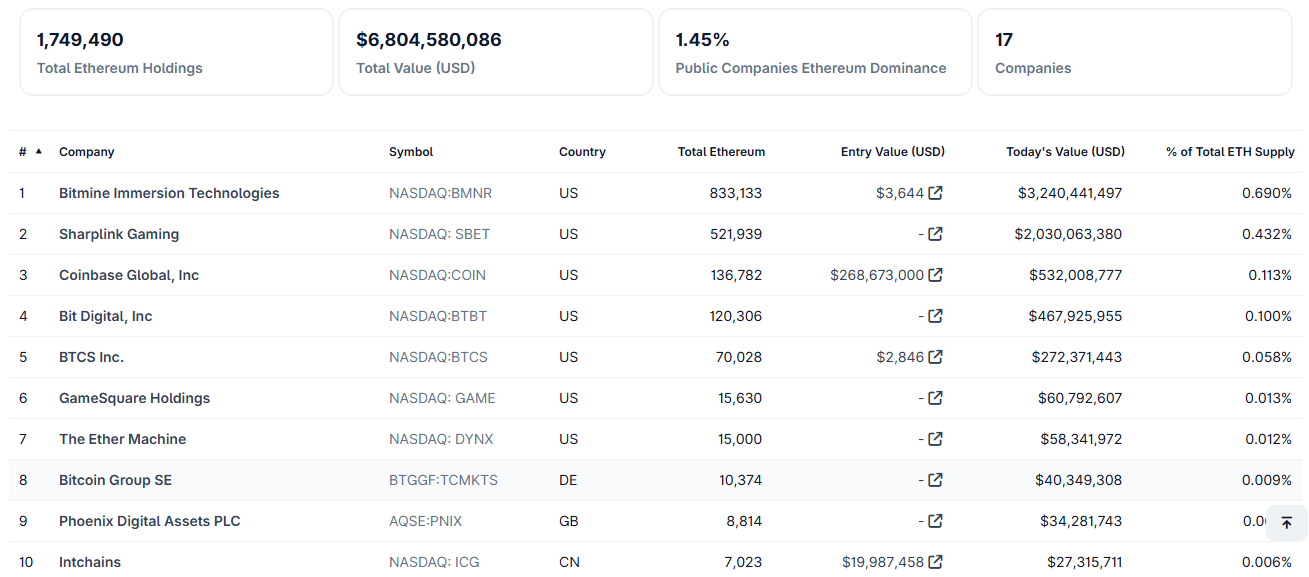This screenshot has height=577, width=1309.
Task: Open Sharplink Gaming company link
Action: [x=119, y=234]
